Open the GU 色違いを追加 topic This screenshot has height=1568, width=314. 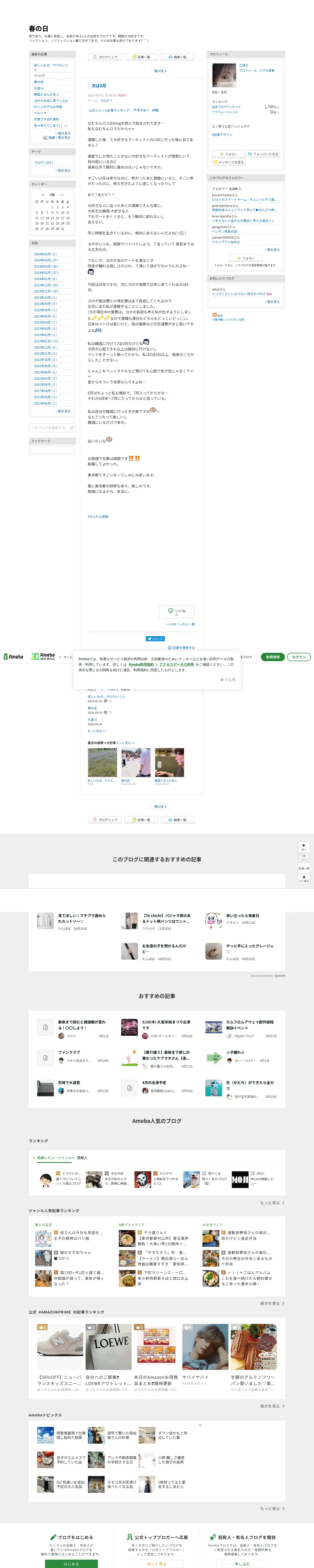pos(61,1485)
